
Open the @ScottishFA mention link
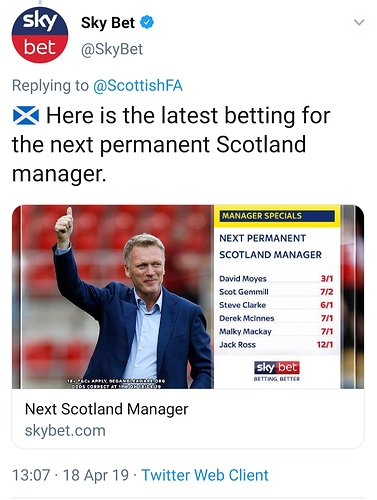(x=138, y=86)
